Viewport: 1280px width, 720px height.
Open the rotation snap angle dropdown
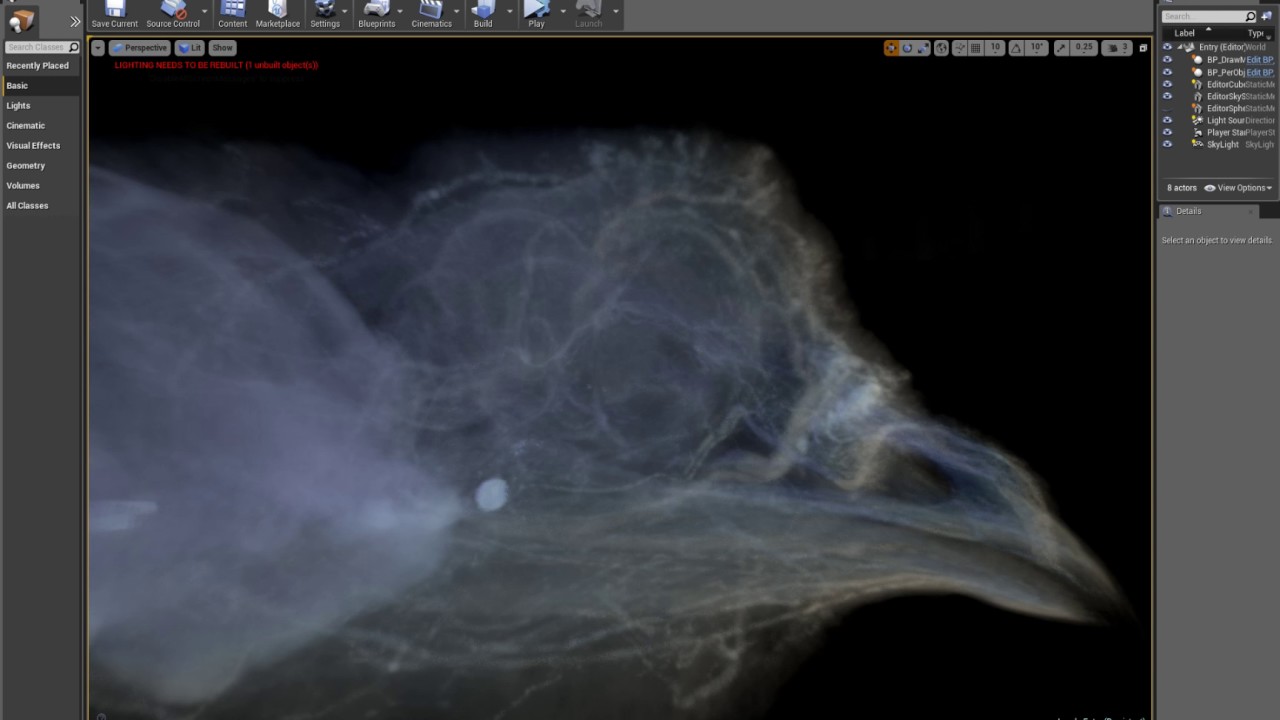1037,48
